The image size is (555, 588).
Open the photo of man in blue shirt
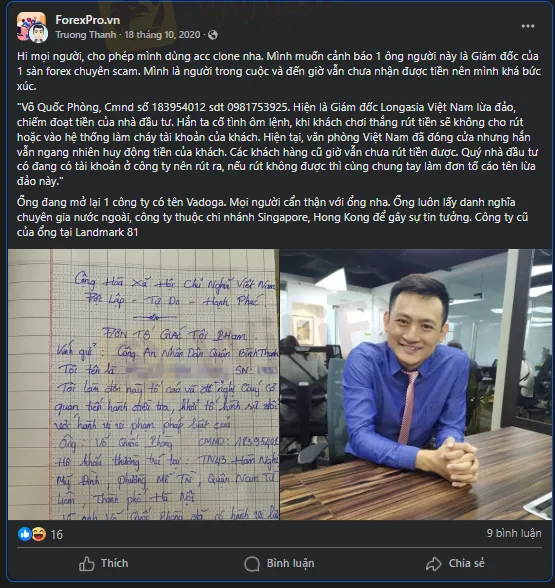[x=416, y=384]
